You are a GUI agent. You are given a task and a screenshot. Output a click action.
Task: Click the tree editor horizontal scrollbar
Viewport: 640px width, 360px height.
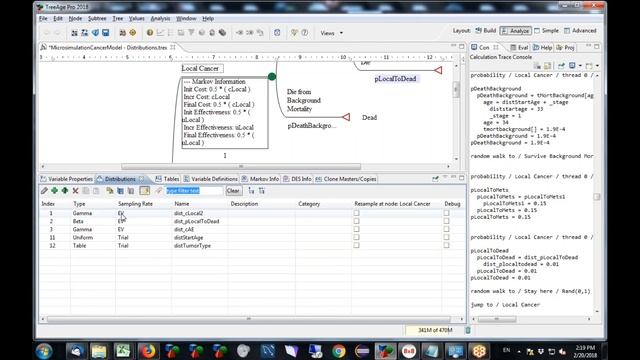[241, 166]
